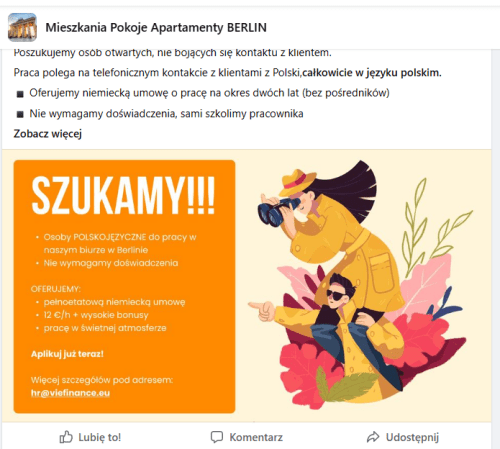Click the thumbs-up Like icon

tap(66, 437)
